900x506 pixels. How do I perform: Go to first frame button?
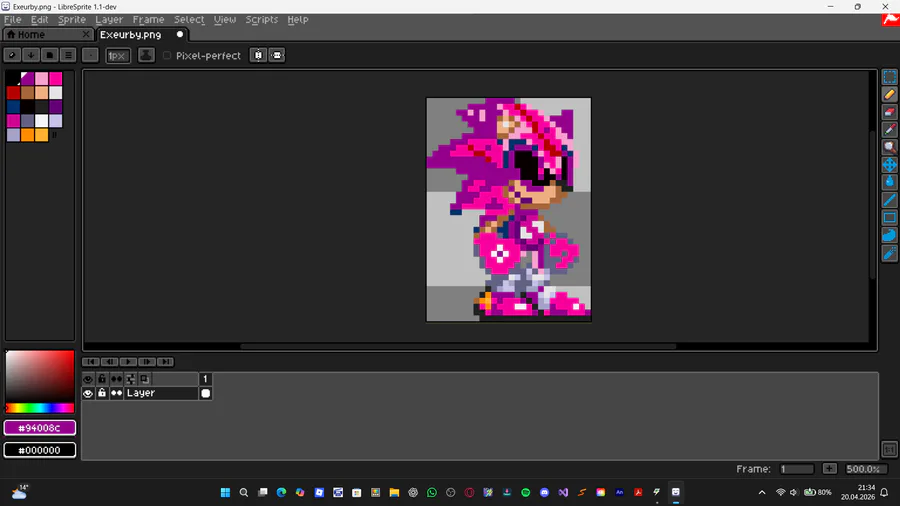tap(91, 362)
